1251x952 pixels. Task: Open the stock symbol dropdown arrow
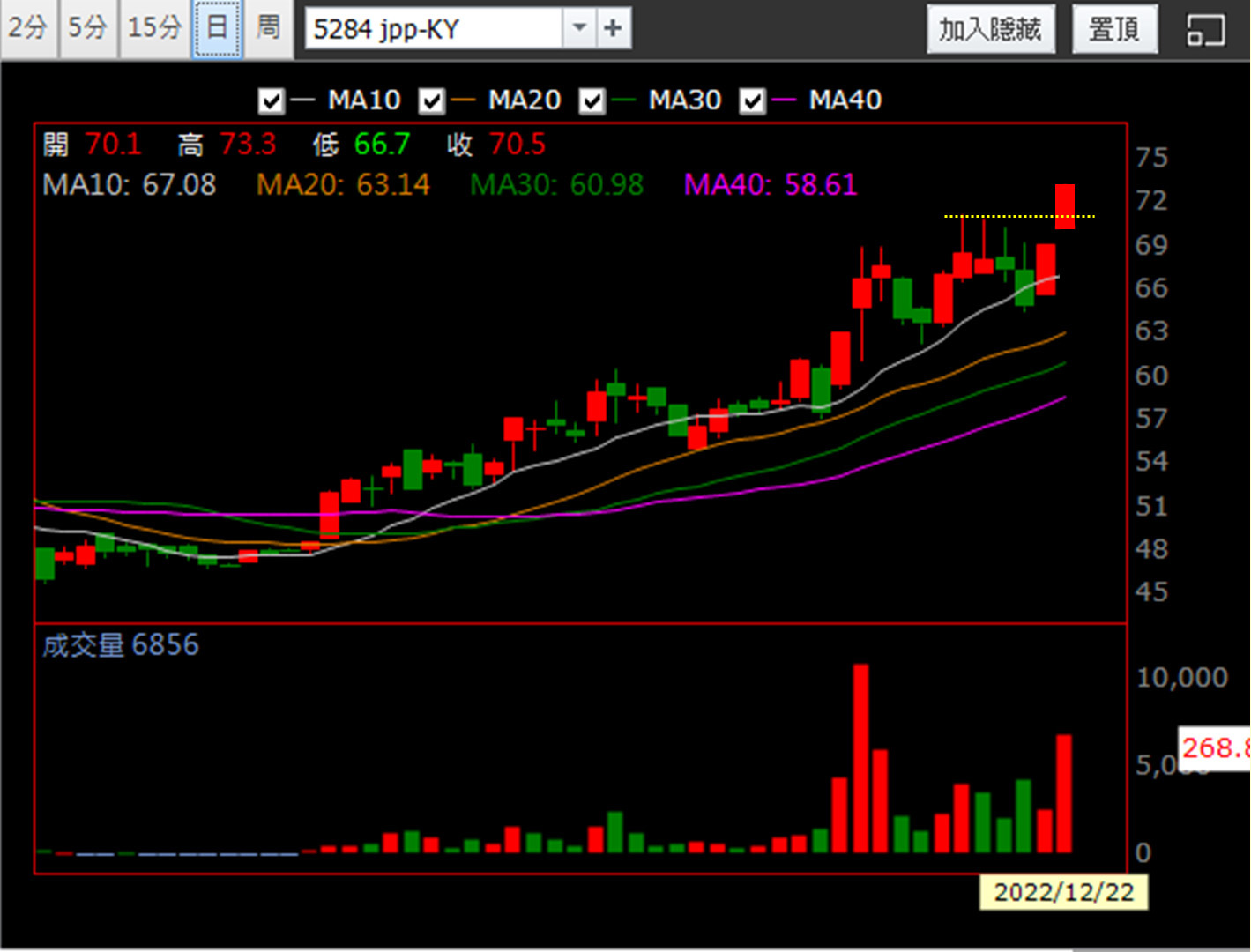click(x=579, y=29)
